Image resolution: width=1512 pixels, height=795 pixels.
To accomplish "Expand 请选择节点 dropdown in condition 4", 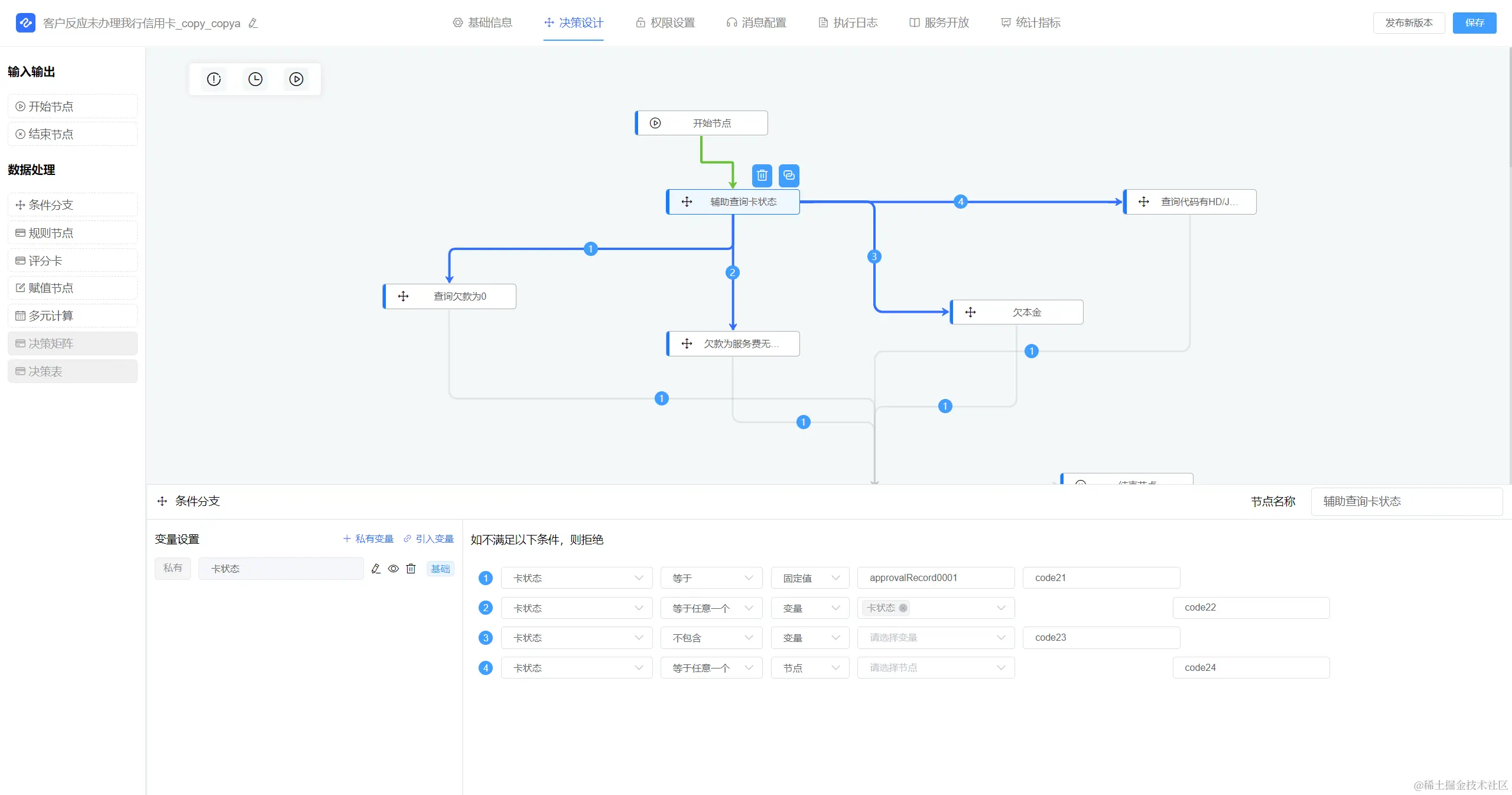I will click(936, 668).
